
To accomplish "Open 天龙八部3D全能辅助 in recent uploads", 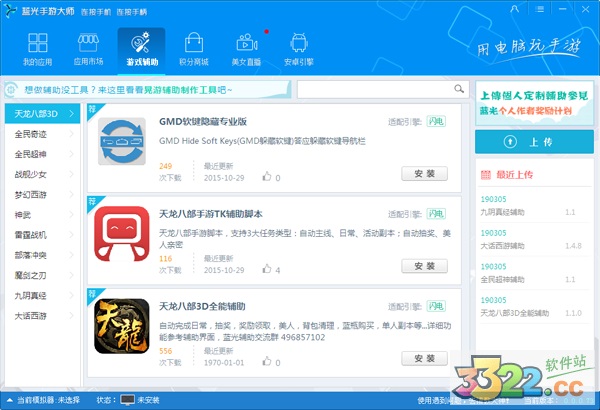I will pyautogui.click(x=515, y=313).
